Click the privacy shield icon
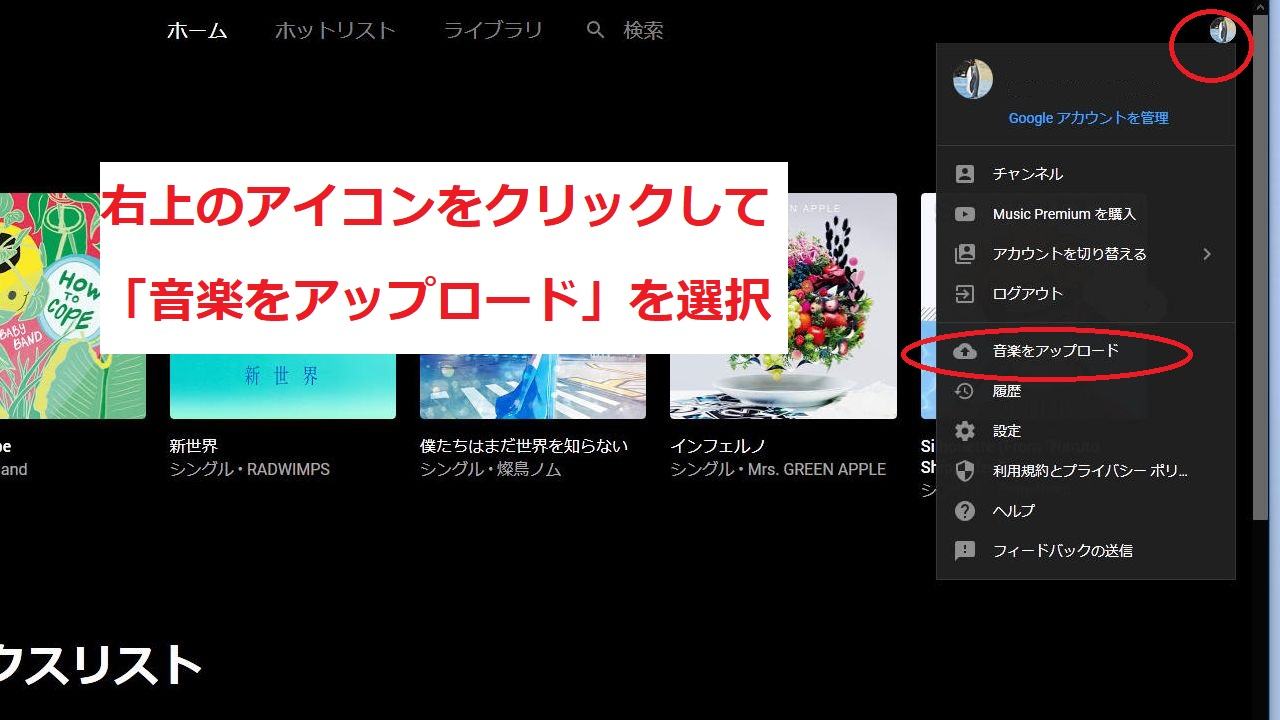The height and width of the screenshot is (720, 1280). [x=965, y=471]
